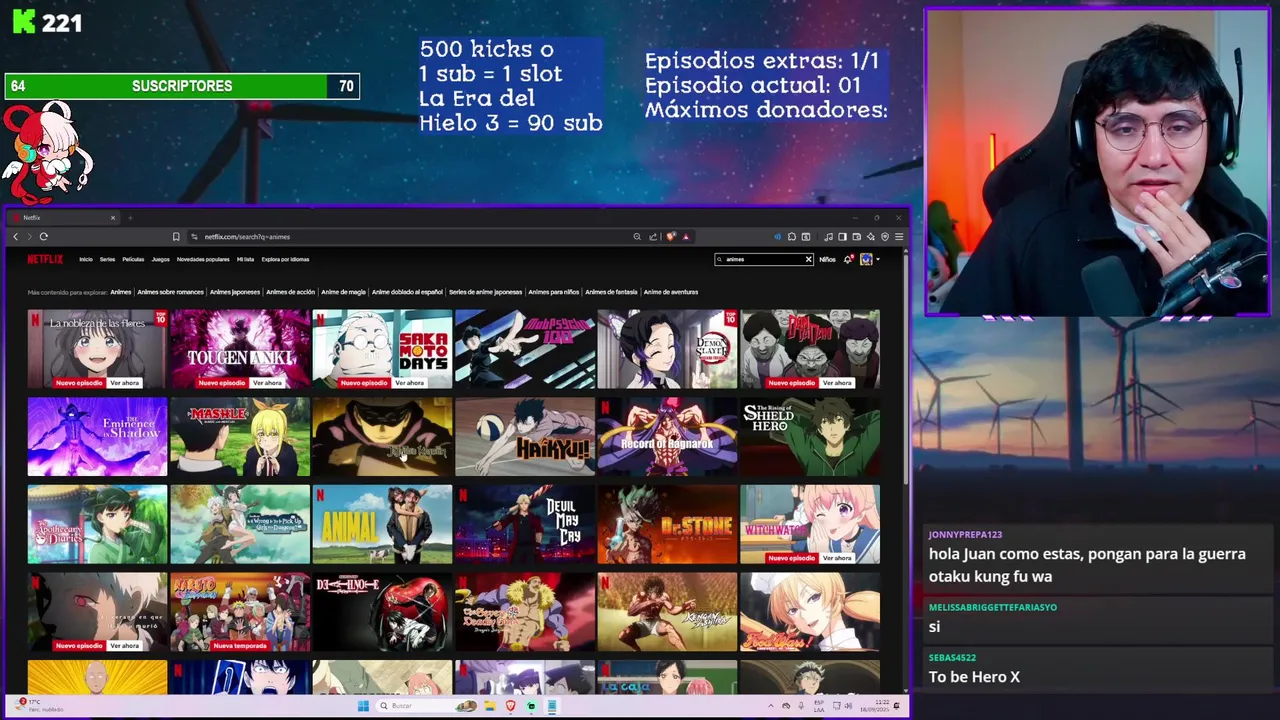Viewport: 1280px width, 720px height.
Task: Bookmark this page with the bookmark icon
Action: tap(176, 237)
